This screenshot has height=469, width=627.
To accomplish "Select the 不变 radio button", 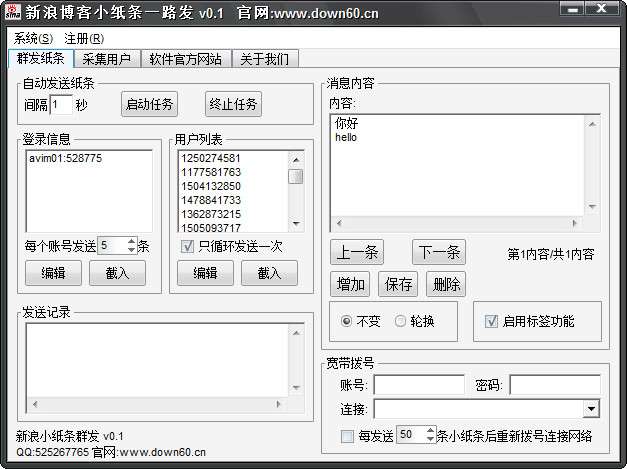I will (346, 321).
